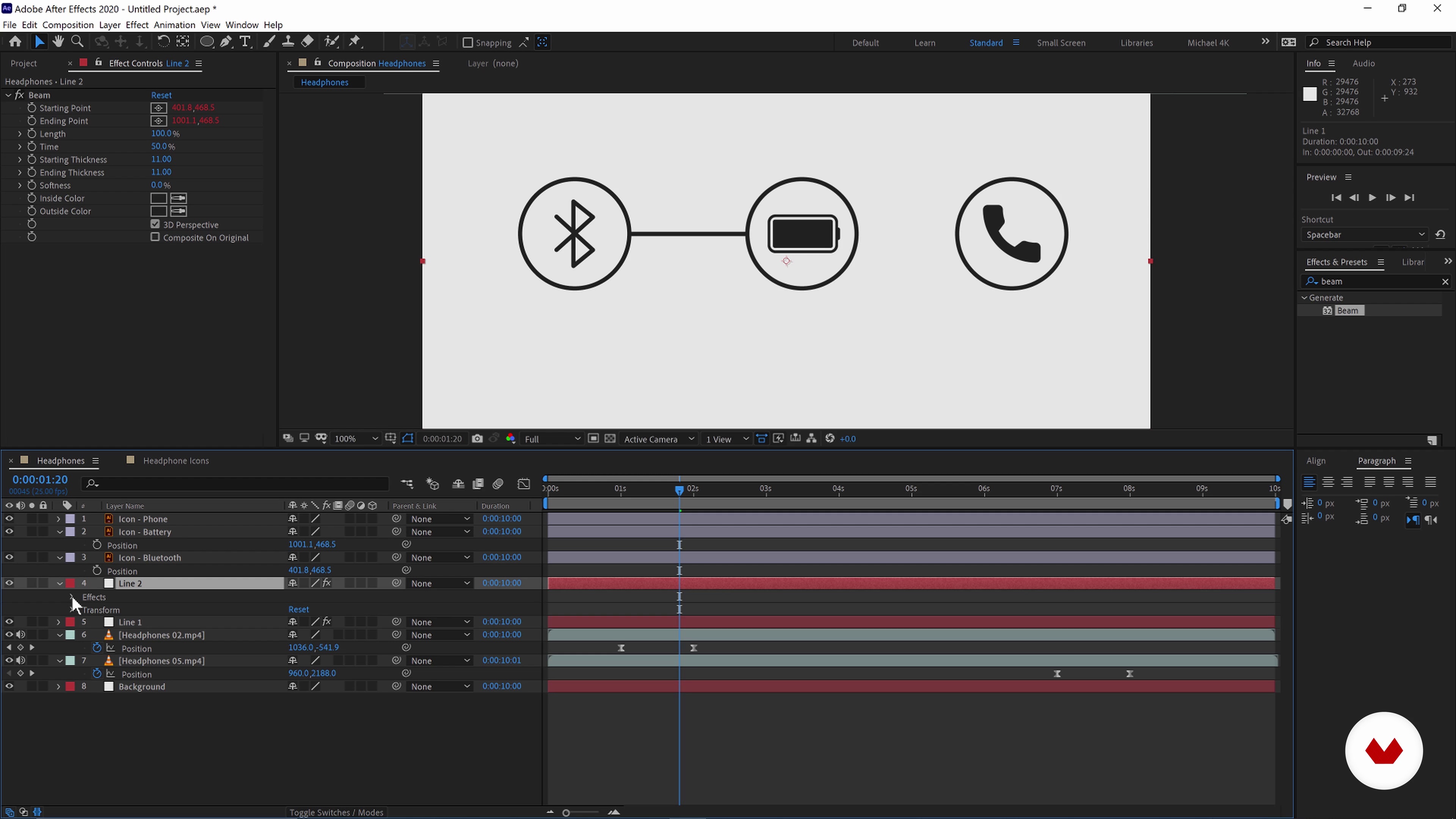Collapse the Beam effect twirl

point(8,95)
